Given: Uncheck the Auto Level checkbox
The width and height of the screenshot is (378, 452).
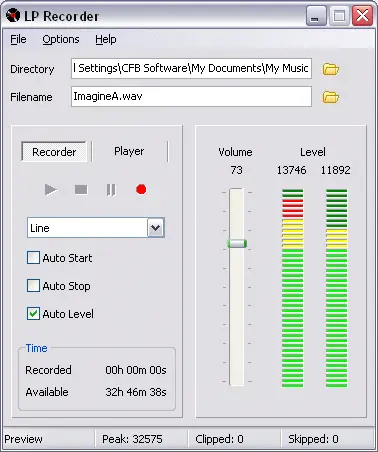Looking at the screenshot, I should click(33, 314).
